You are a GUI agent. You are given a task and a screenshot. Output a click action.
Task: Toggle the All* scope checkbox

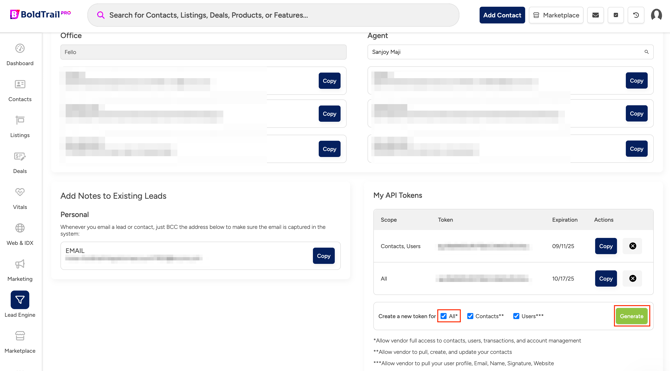click(444, 316)
